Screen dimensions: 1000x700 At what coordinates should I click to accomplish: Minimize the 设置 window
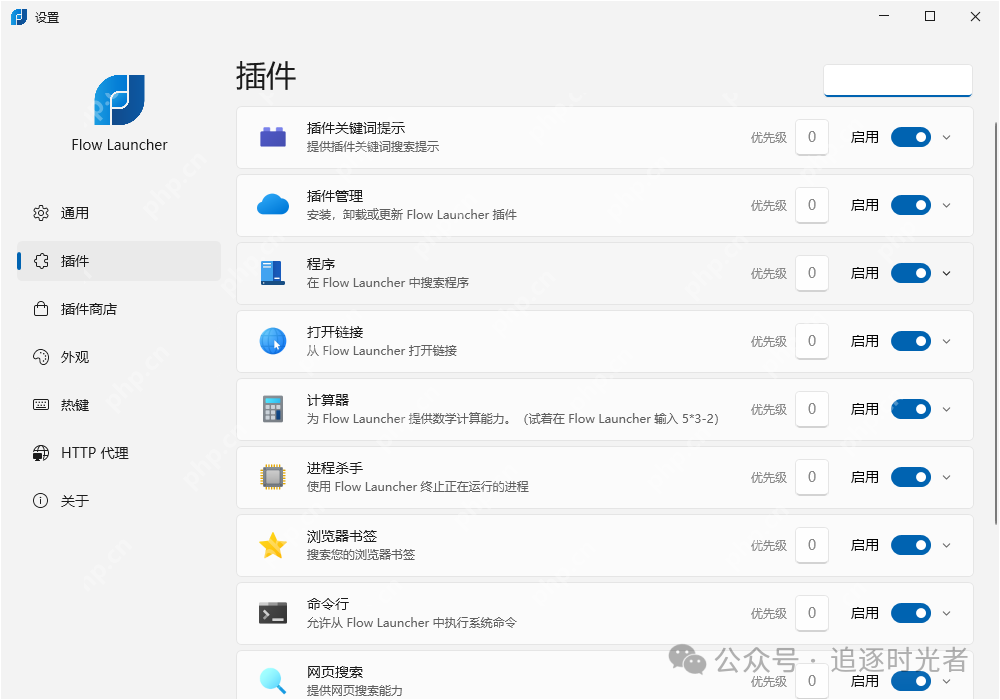click(884, 17)
